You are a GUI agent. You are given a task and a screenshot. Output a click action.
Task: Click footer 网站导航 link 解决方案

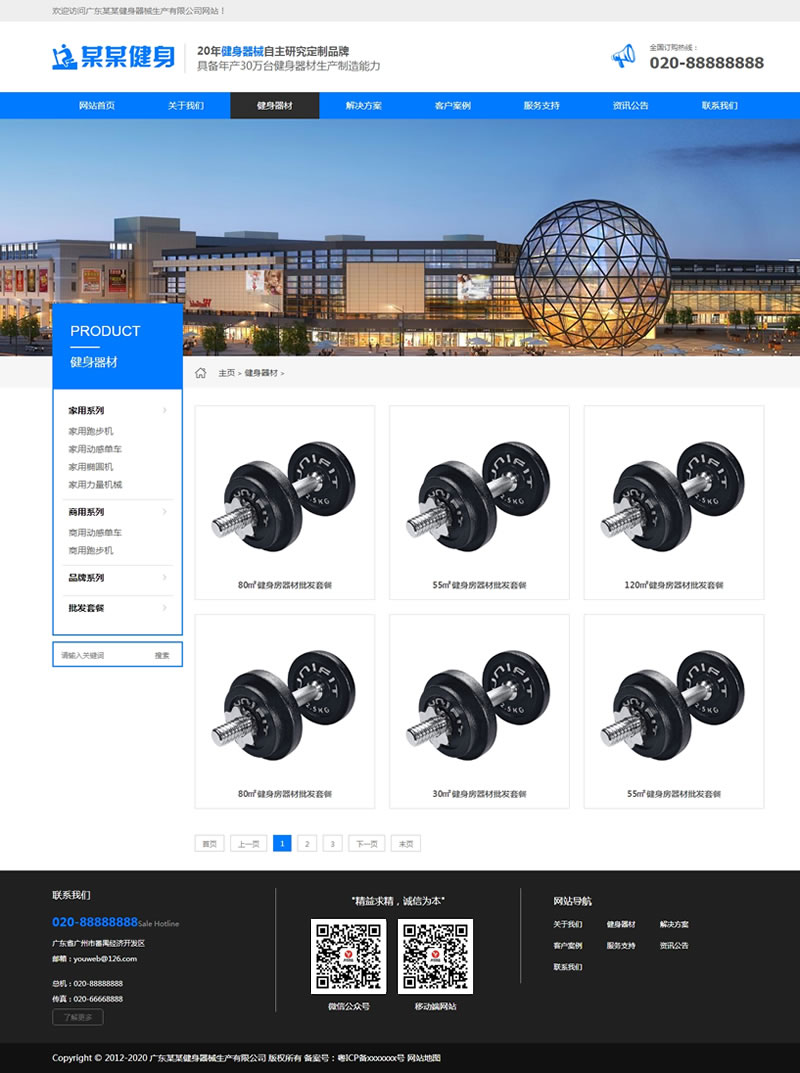pyautogui.click(x=674, y=925)
